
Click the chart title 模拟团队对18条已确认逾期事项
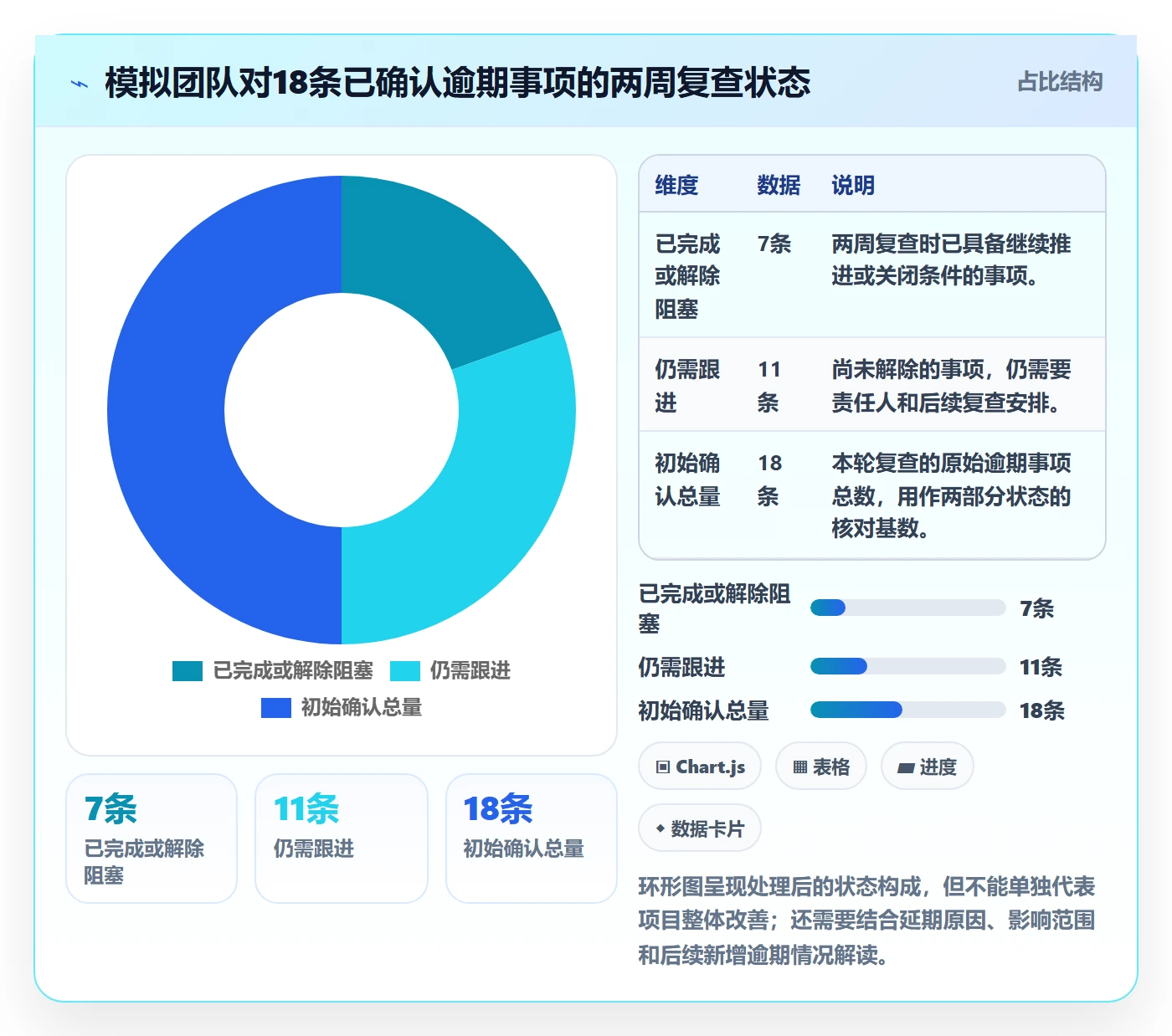click(457, 83)
